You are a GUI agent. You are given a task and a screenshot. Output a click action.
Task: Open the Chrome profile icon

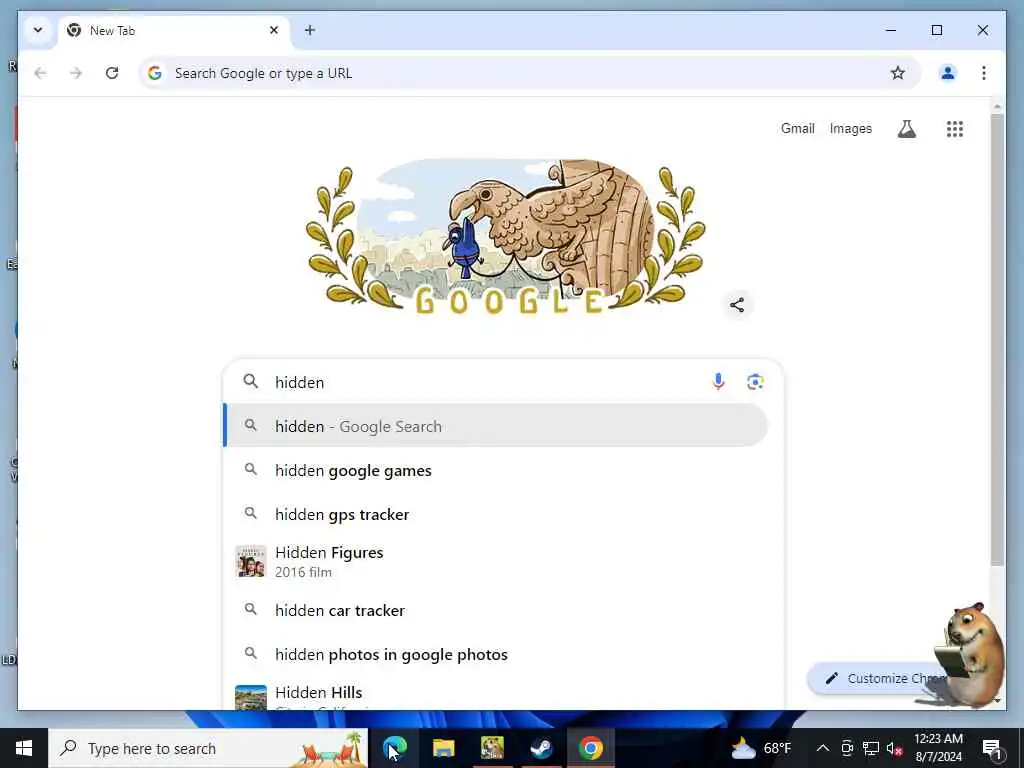click(948, 73)
